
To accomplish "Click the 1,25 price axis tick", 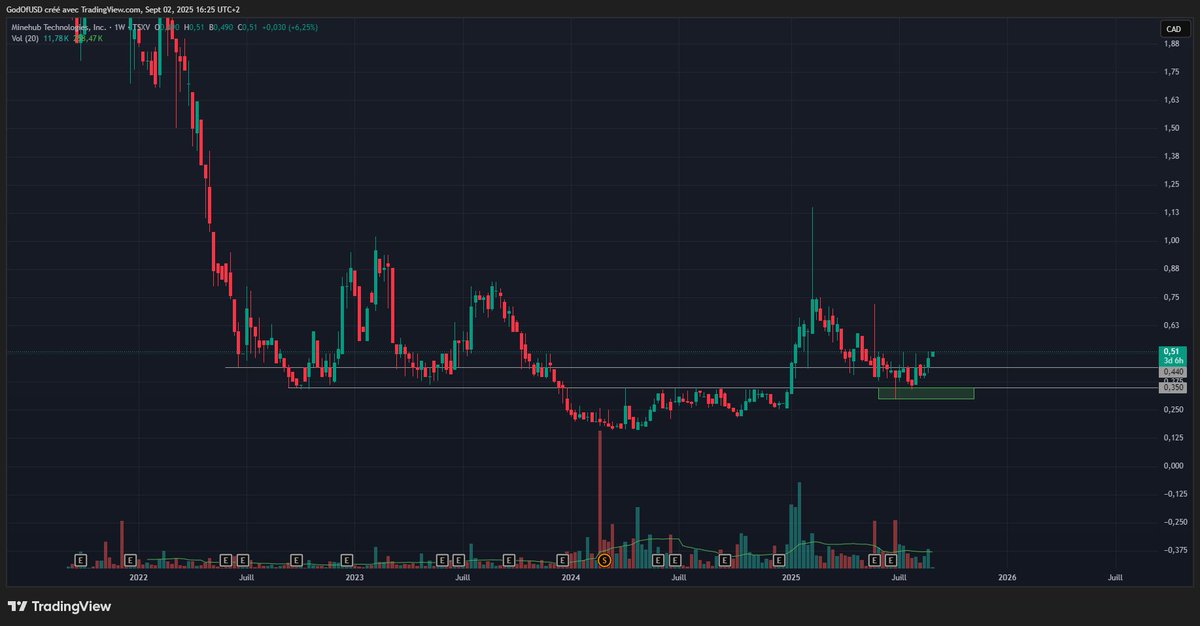I will tap(1172, 184).
